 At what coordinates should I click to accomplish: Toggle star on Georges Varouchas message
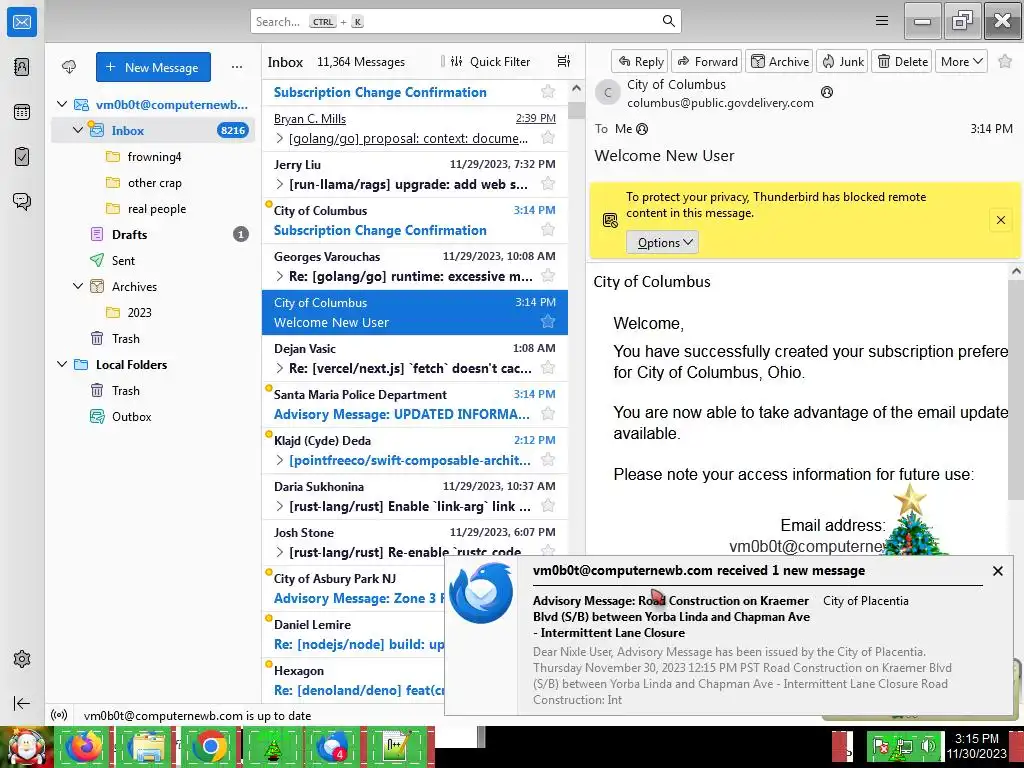[x=548, y=276]
